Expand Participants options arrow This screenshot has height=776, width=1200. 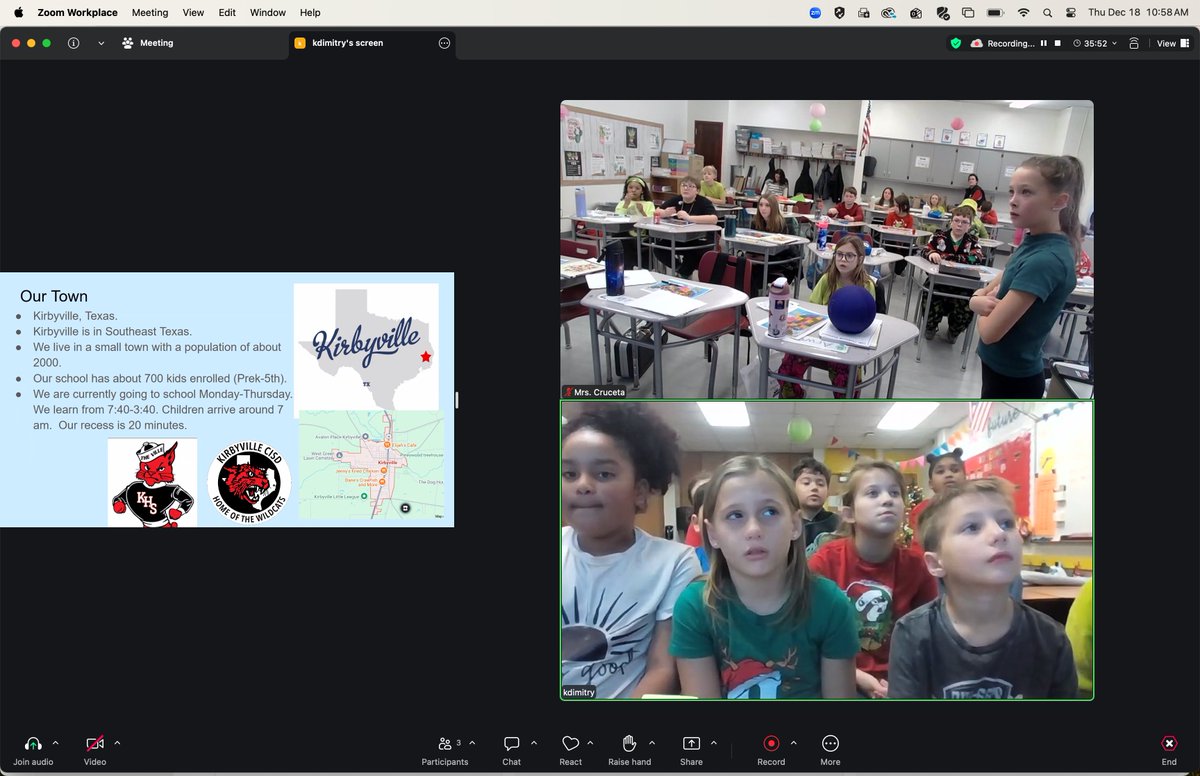pyautogui.click(x=472, y=743)
